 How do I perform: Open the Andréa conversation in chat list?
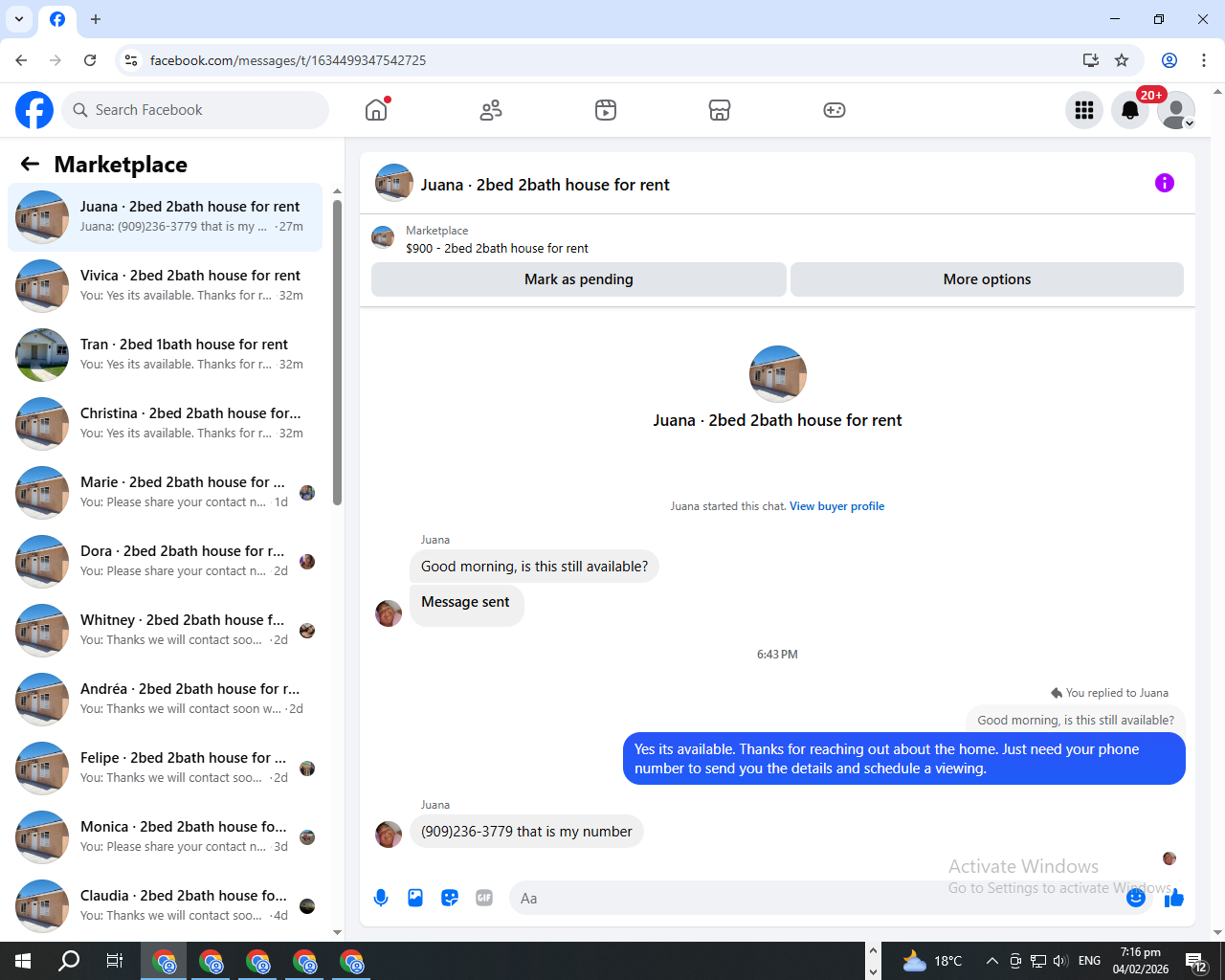[165, 700]
